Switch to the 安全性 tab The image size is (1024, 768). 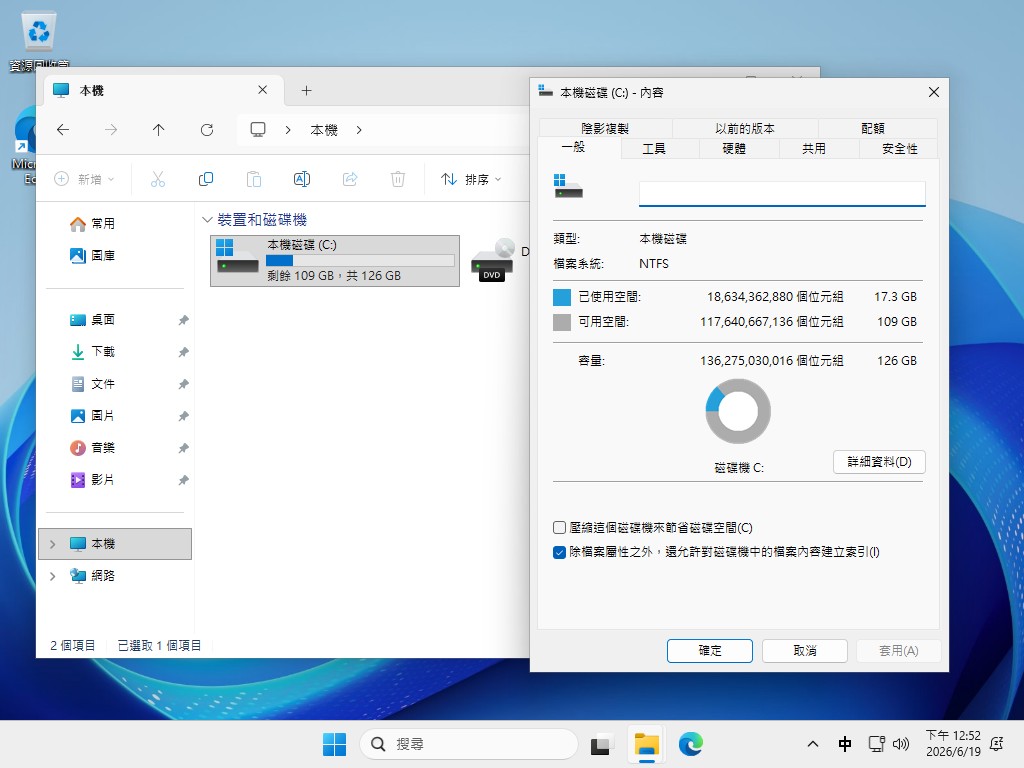[899, 149]
